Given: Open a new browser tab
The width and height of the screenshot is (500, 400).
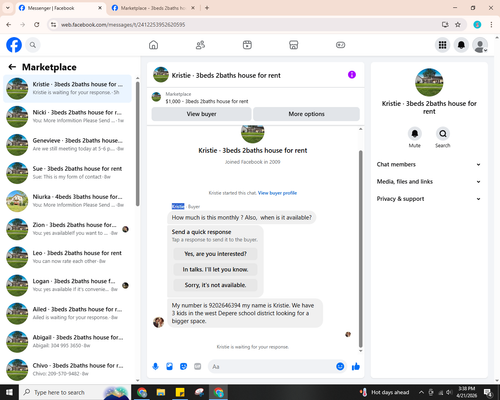Looking at the screenshot, I should [x=207, y=8].
